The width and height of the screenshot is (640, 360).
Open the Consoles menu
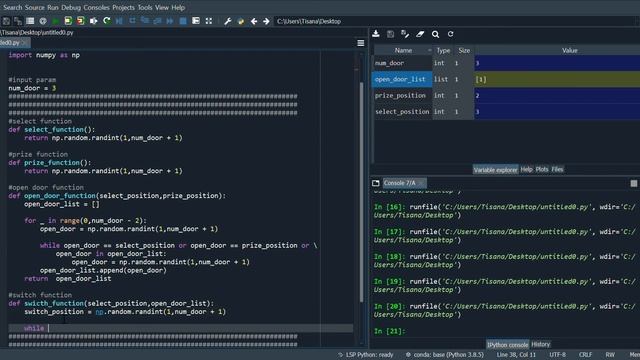click(96, 7)
